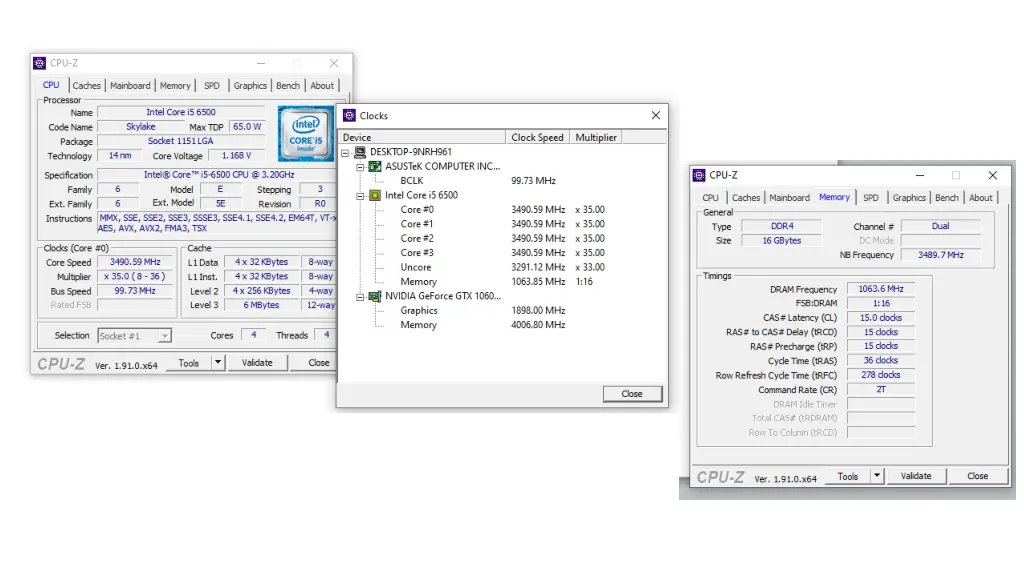Screen dimensions: 1024x576
Task: Click Tools button in the left CPU-Z window
Action: [189, 363]
